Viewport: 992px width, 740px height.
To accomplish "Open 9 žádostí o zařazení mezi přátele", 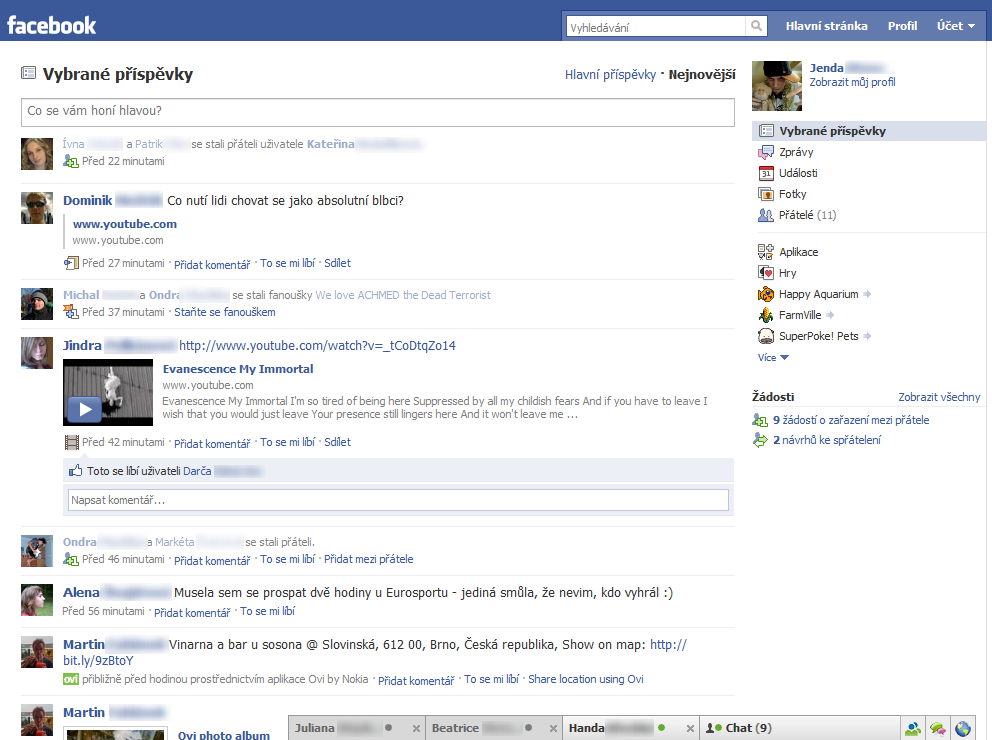I will [x=851, y=420].
